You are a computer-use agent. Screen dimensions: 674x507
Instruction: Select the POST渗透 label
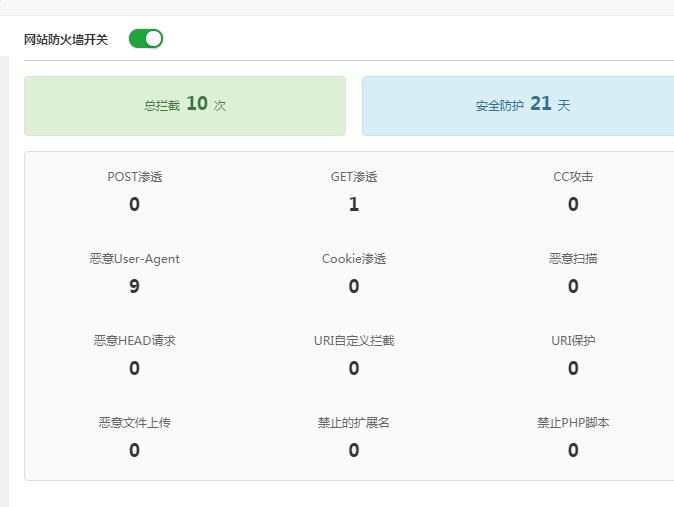(135, 177)
